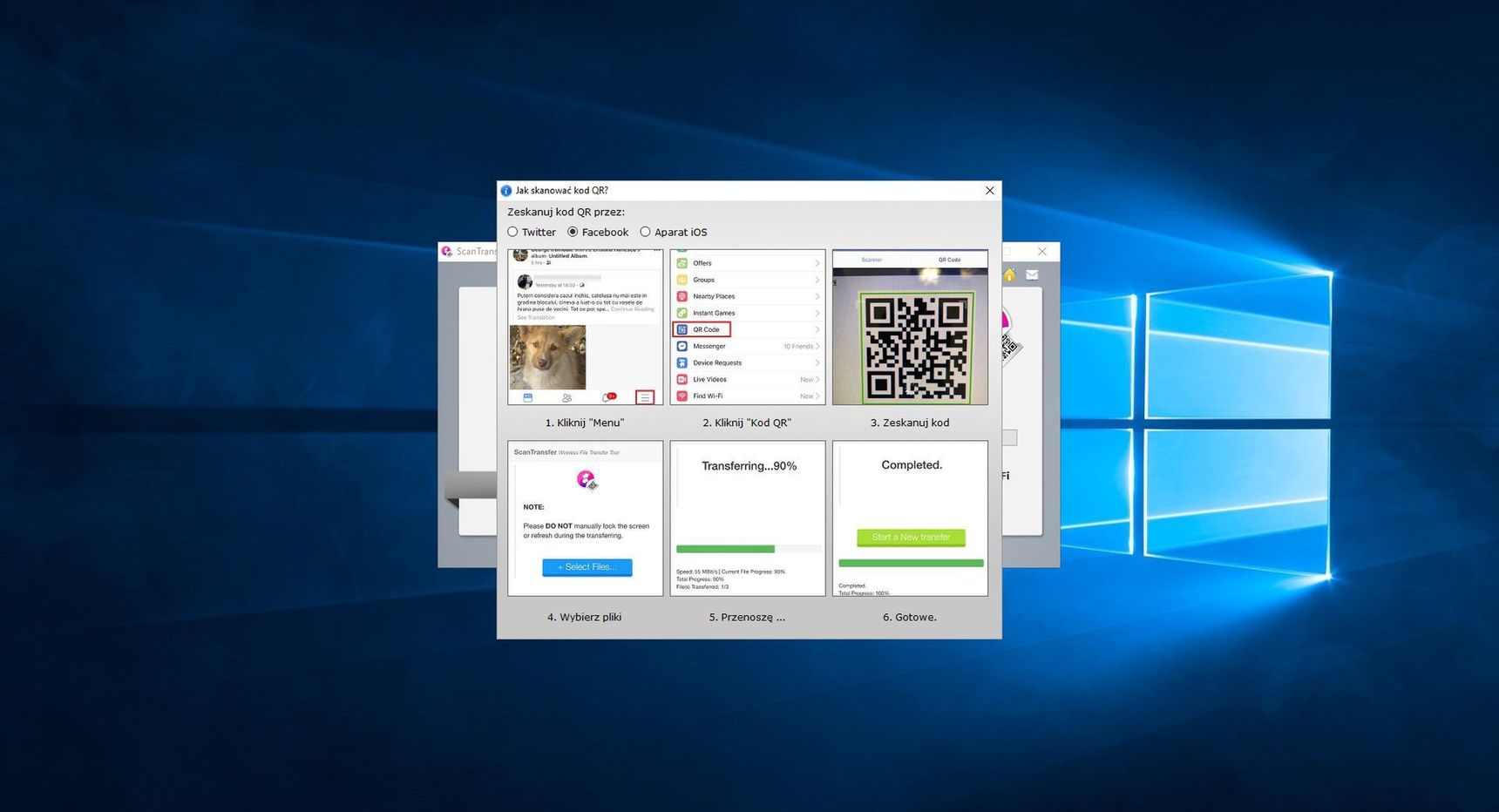The image size is (1499, 812).
Task: Click the caption 6. Gotowe.
Action: click(910, 618)
